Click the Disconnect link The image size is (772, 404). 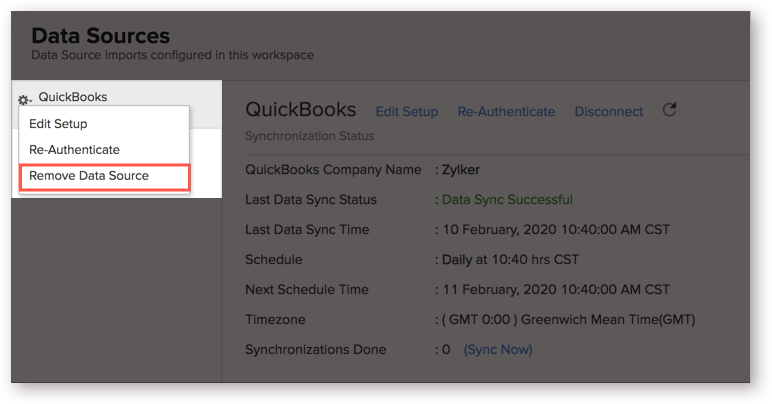[609, 112]
